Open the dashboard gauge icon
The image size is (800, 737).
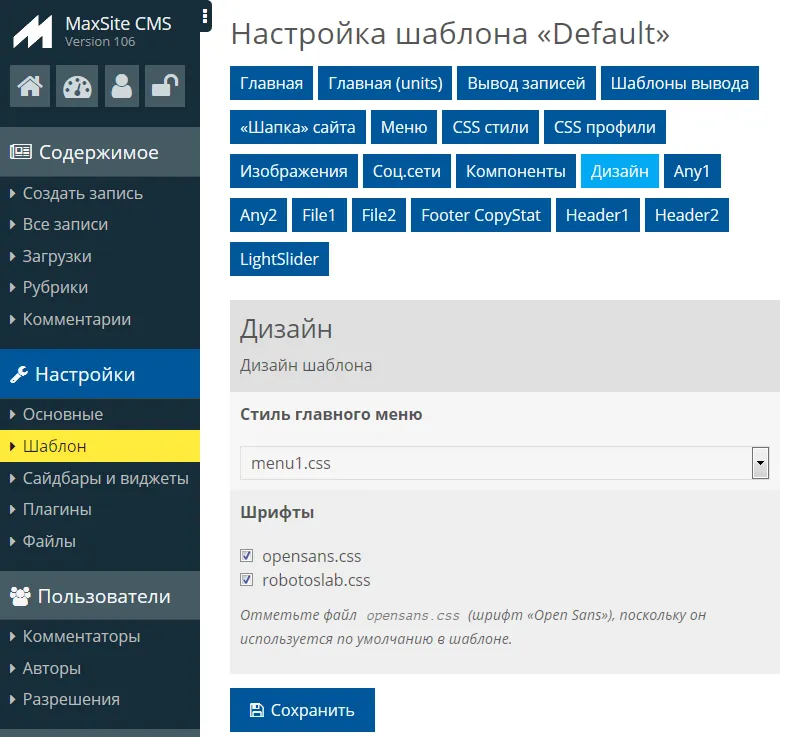[x=76, y=87]
